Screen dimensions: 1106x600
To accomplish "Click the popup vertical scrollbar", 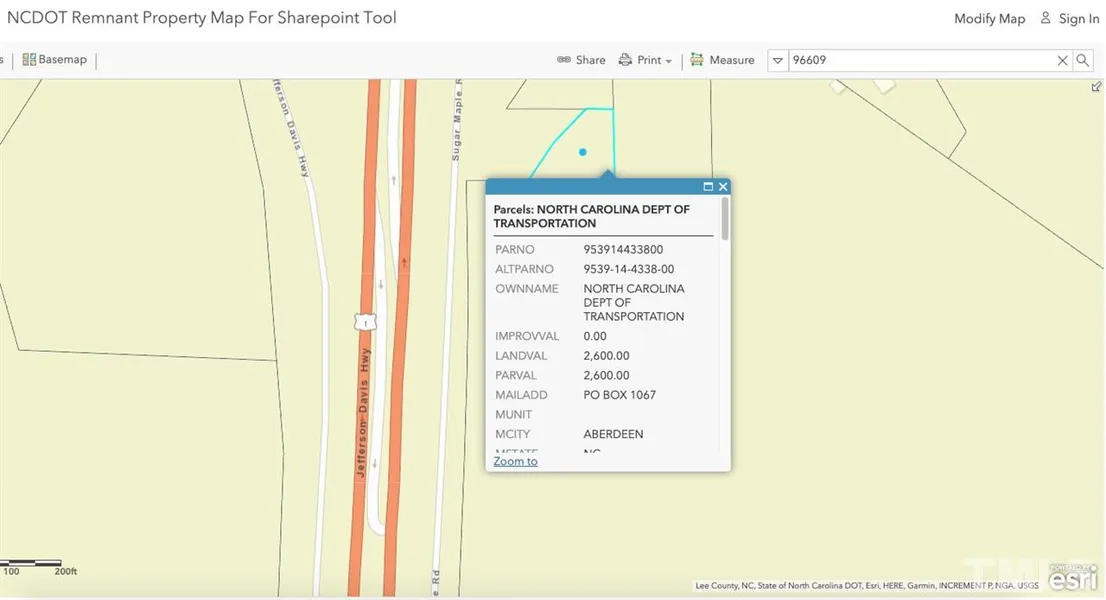I will tap(725, 220).
